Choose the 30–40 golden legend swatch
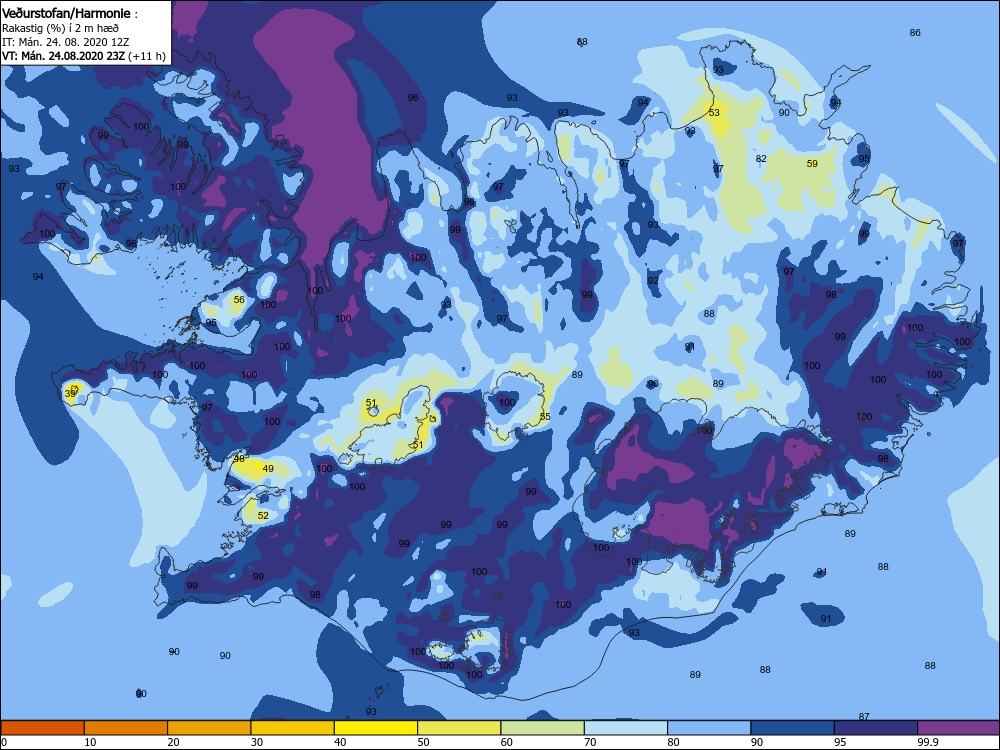The width and height of the screenshot is (1000, 750). (x=293, y=728)
